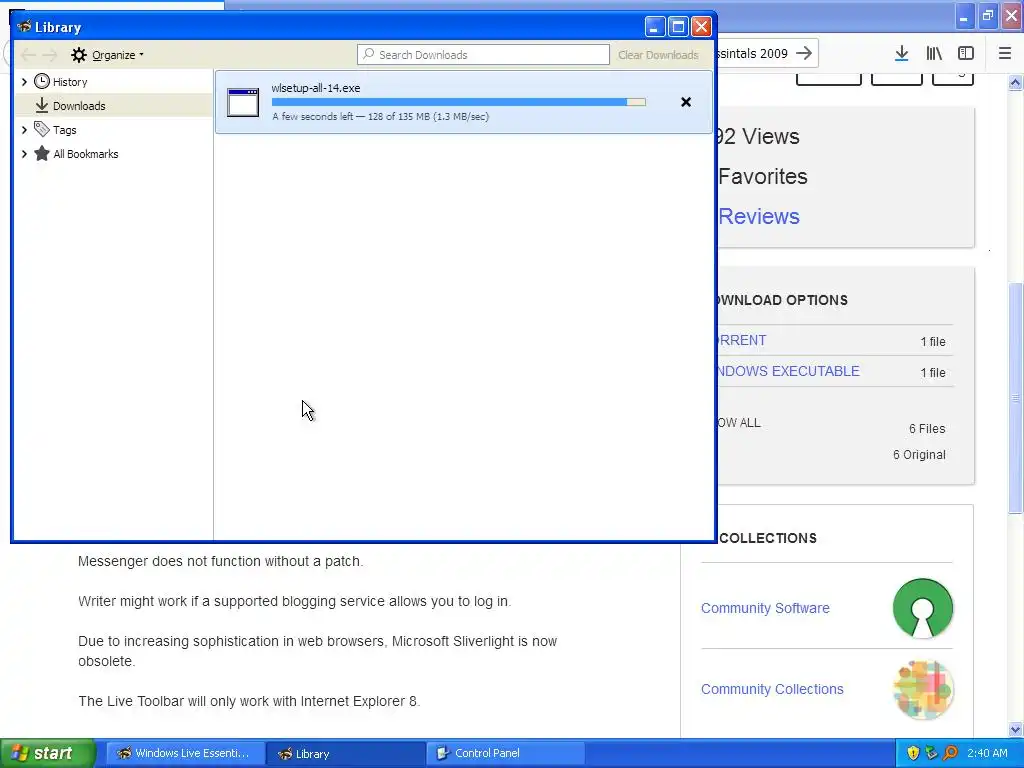Open the Community Collections link

click(x=772, y=689)
